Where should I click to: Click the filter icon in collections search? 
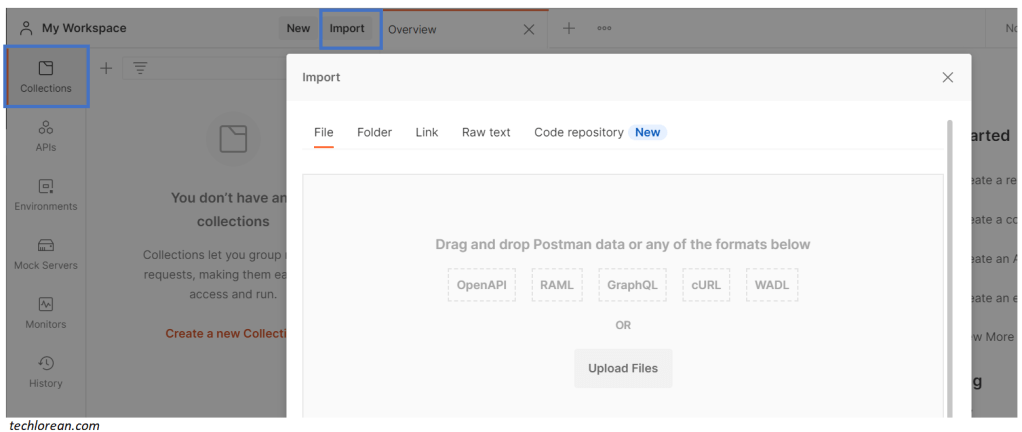coord(140,68)
